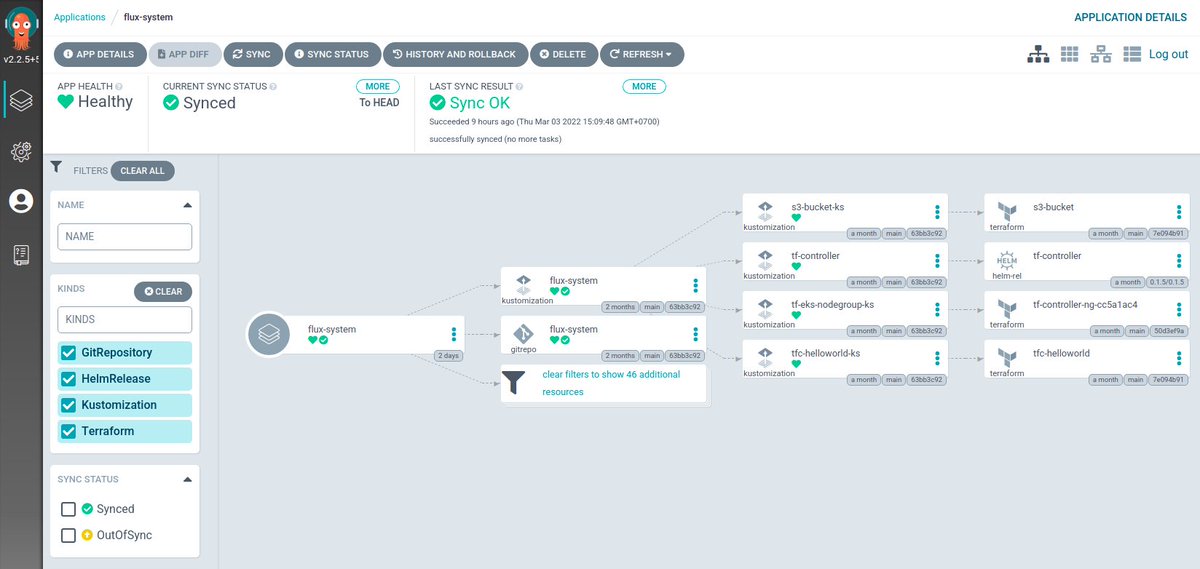Screen dimensions: 1200x569
Task: Click the tf-eks-nodegroup-ks kustomization icon
Action: [764, 309]
